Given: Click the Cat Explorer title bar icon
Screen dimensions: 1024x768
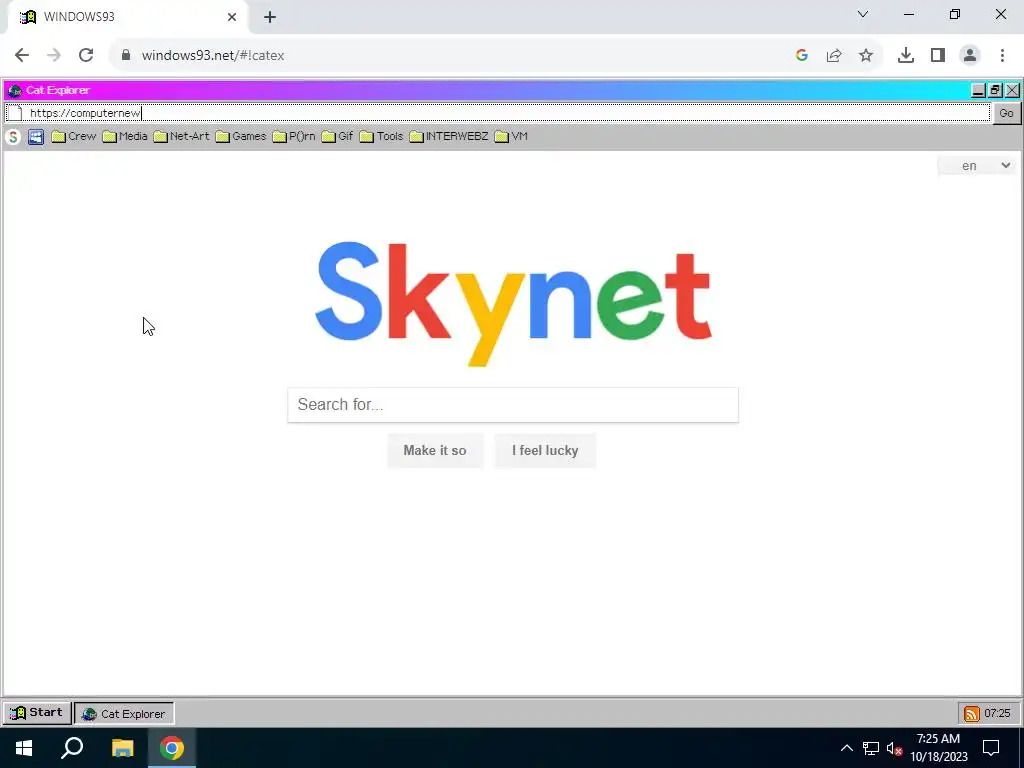Looking at the screenshot, I should (15, 90).
